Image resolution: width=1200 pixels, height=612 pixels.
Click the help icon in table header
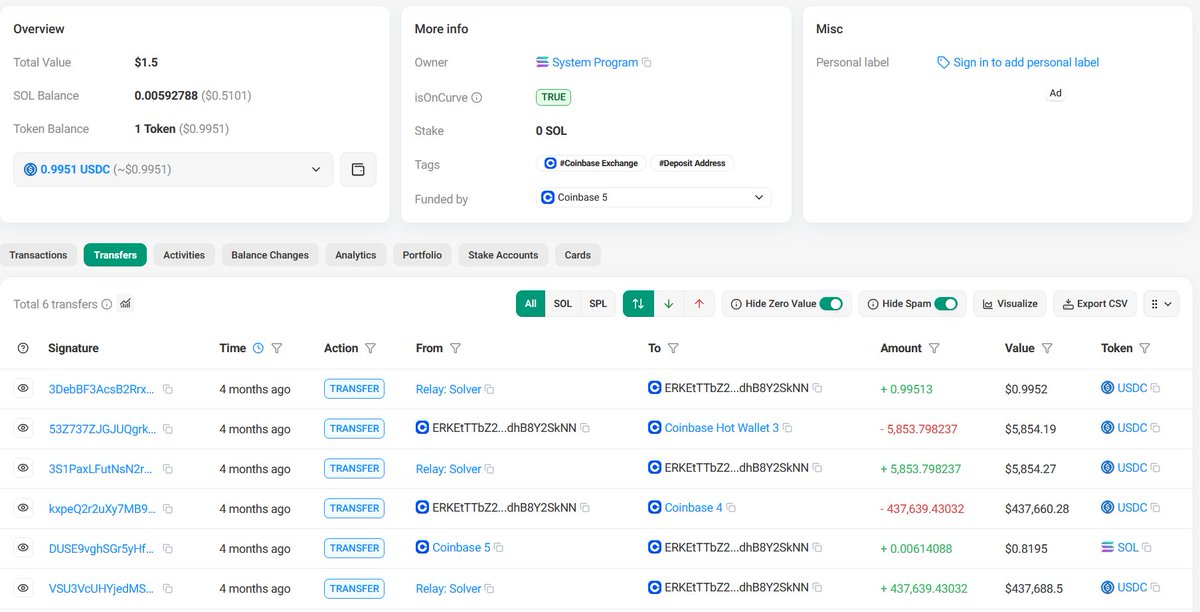point(23,348)
